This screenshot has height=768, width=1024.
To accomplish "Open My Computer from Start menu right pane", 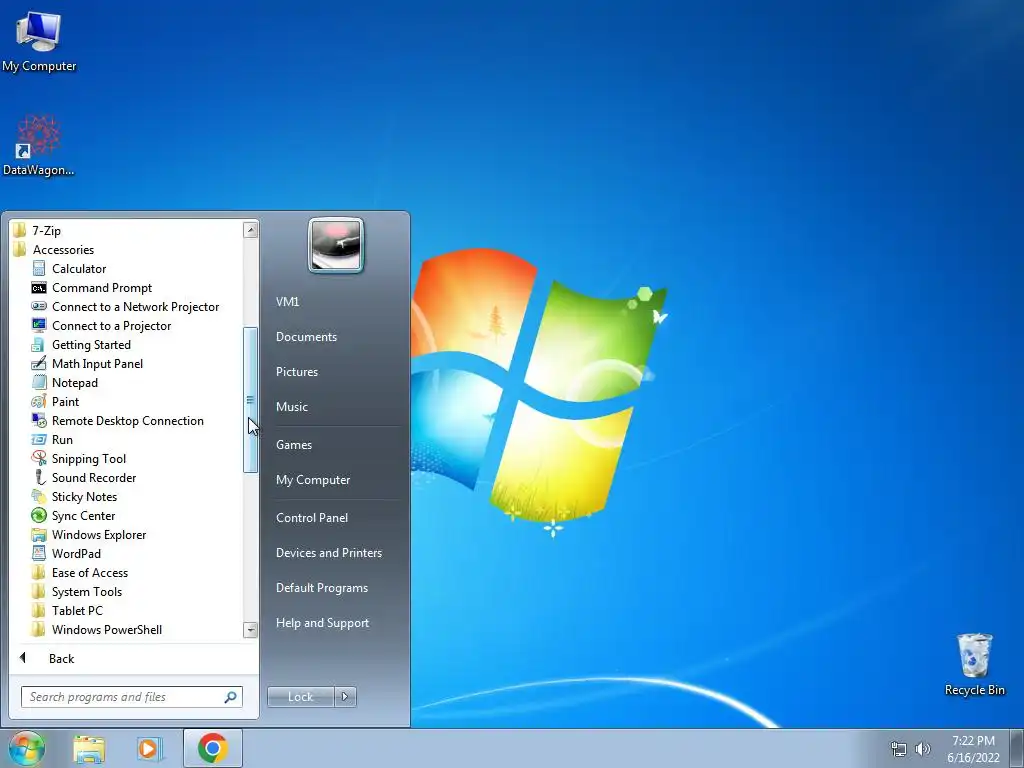I will (313, 479).
